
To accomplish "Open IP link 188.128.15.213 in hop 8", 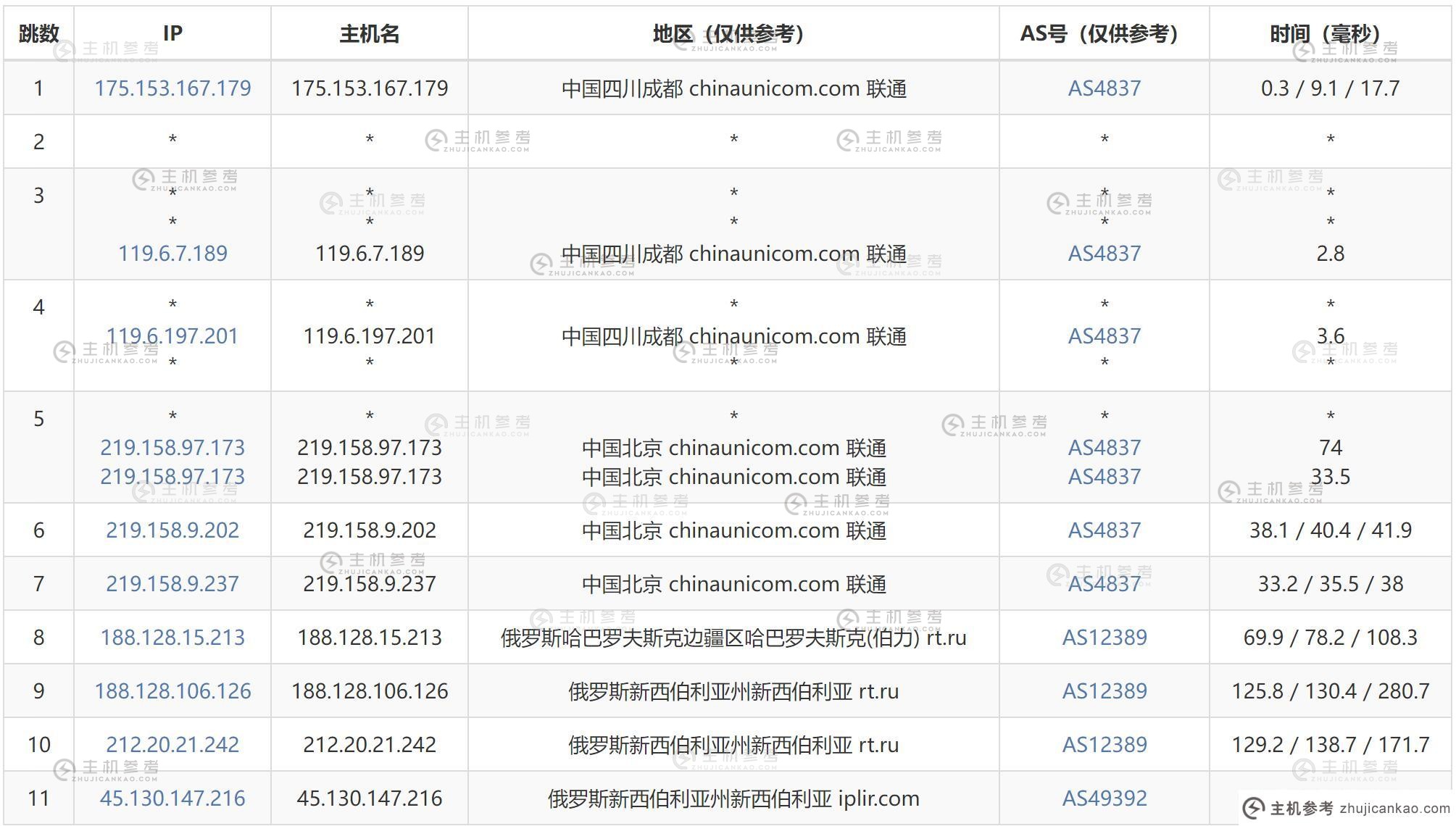I will 172,638.
